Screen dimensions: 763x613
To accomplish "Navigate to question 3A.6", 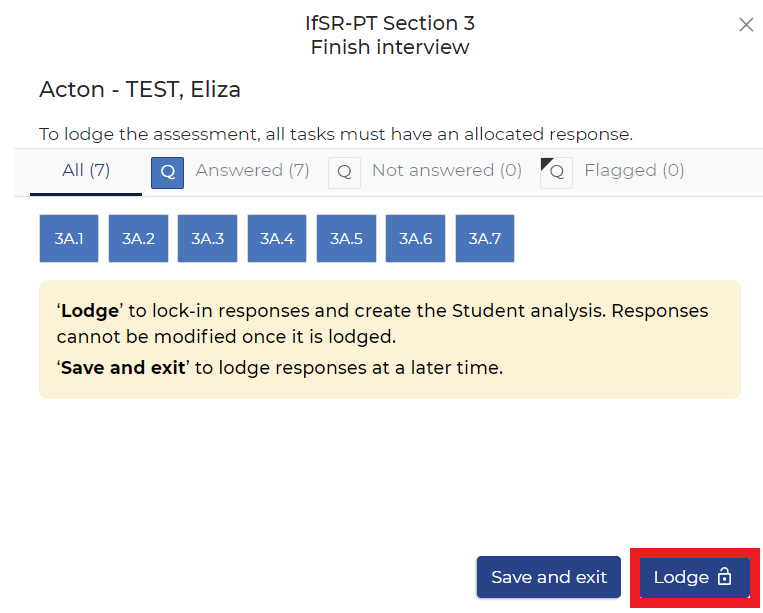I will coord(415,239).
